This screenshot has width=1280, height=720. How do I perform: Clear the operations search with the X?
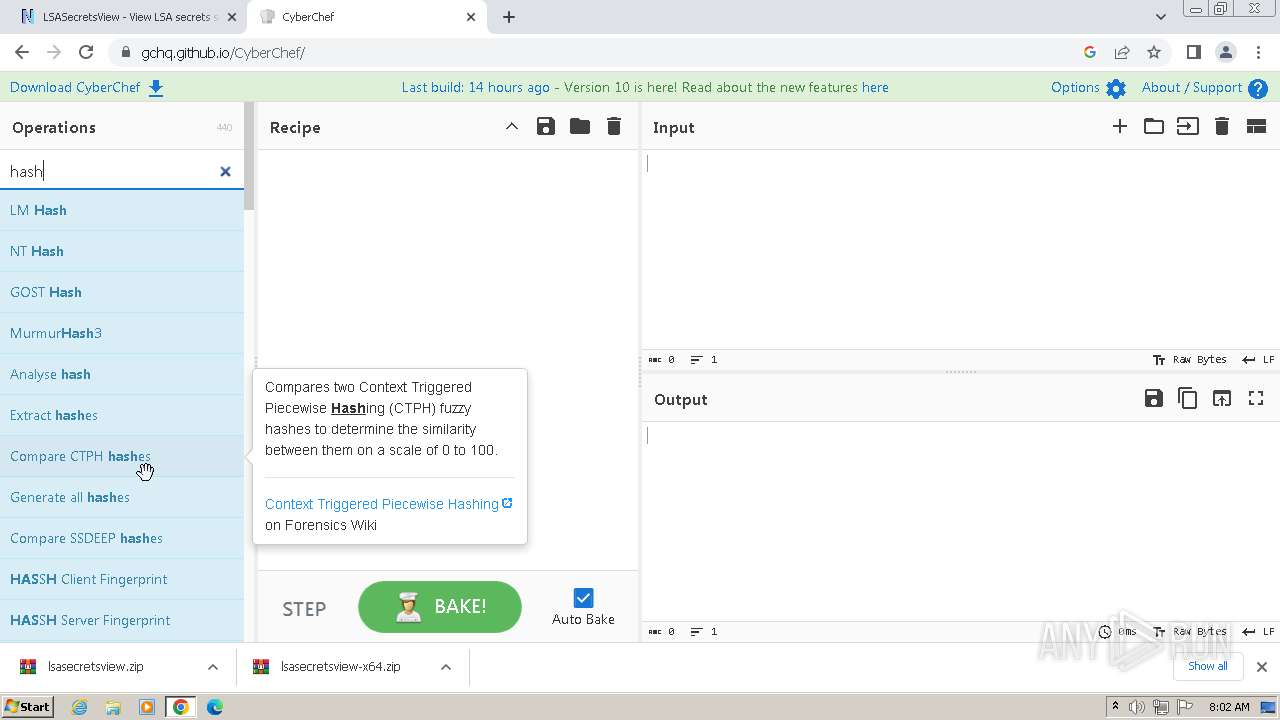tap(225, 171)
